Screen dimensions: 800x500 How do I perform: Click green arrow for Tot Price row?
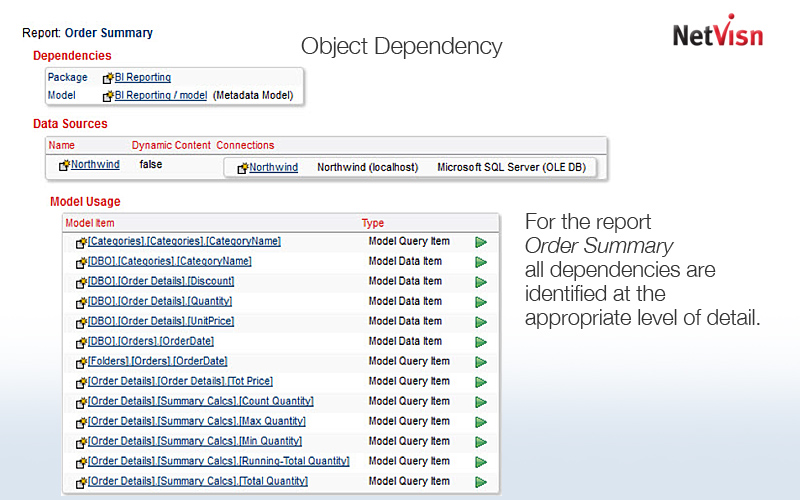pyautogui.click(x=481, y=382)
